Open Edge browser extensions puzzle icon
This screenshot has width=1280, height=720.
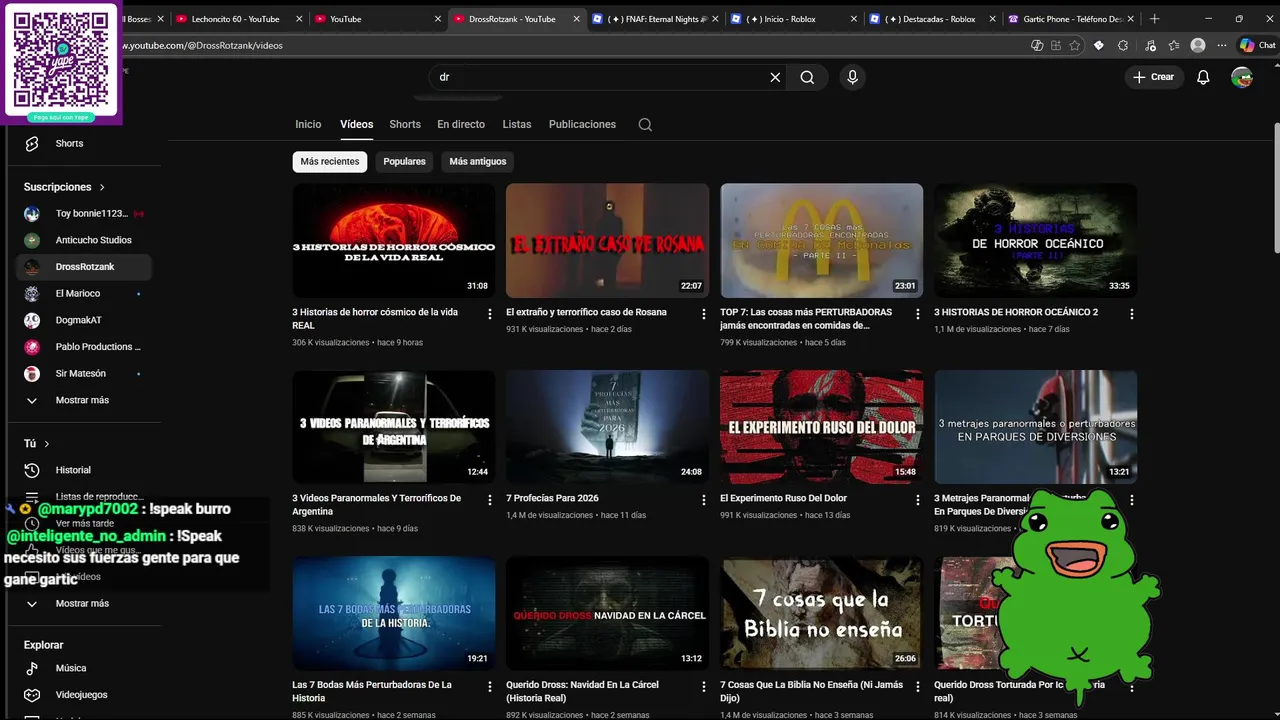click(1123, 45)
